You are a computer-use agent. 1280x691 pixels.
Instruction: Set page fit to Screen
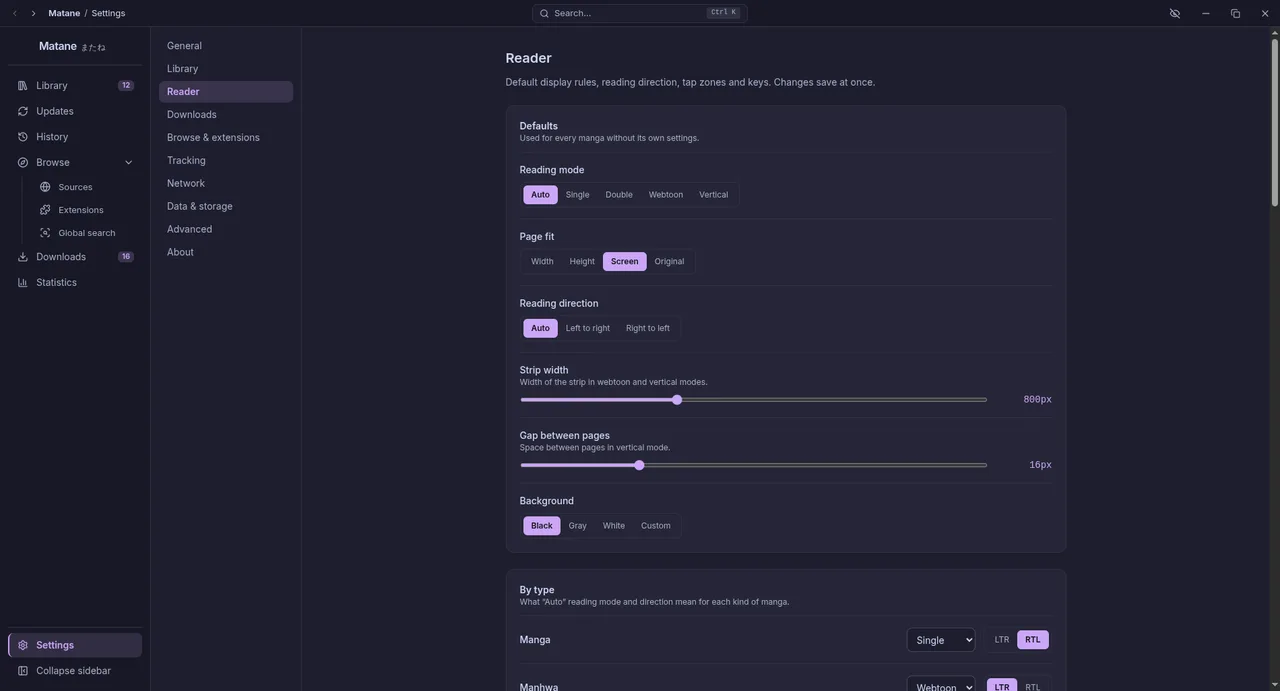[625, 262]
